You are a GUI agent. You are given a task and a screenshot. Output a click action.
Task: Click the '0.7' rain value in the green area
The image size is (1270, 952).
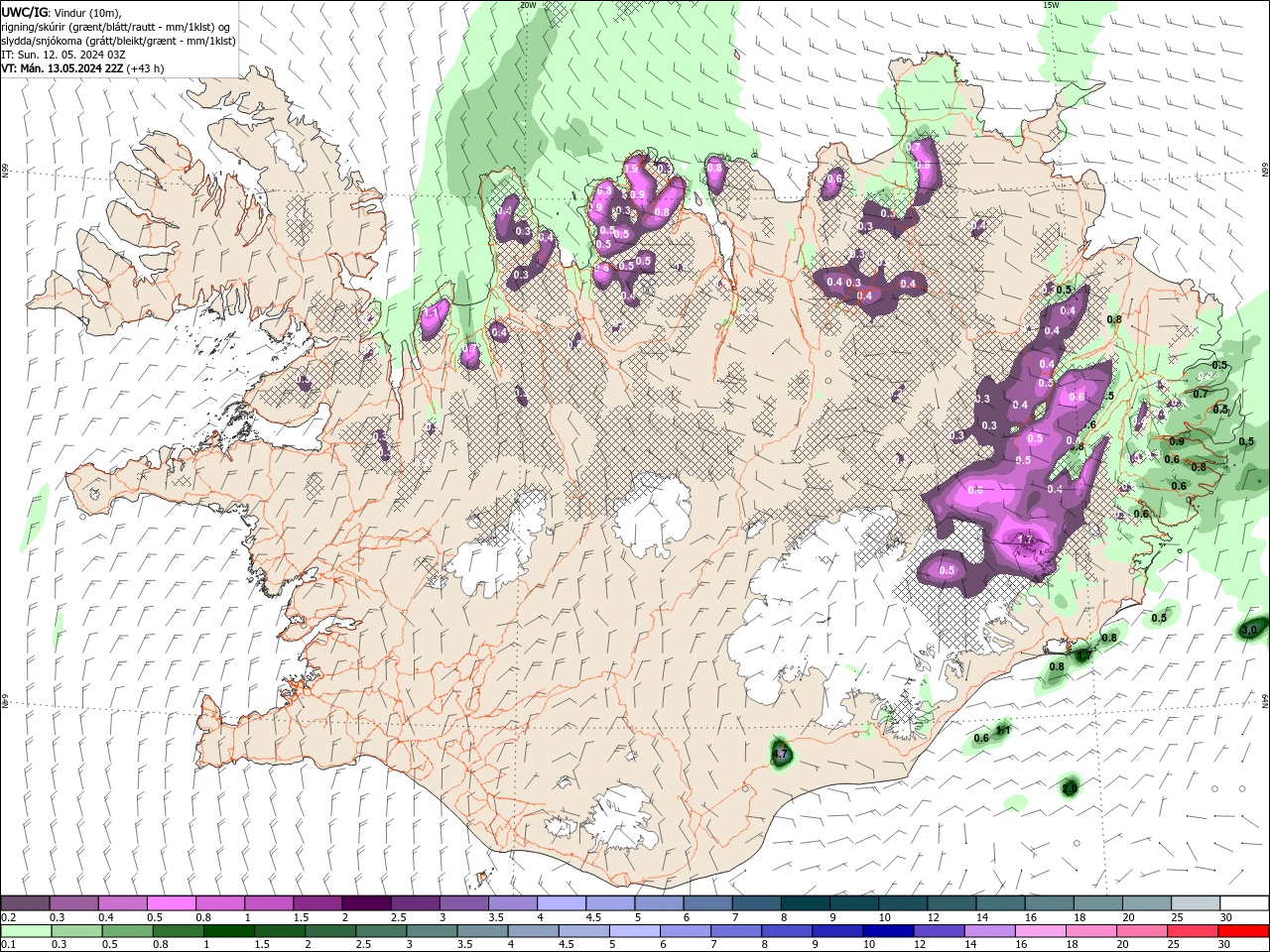pyautogui.click(x=1201, y=394)
